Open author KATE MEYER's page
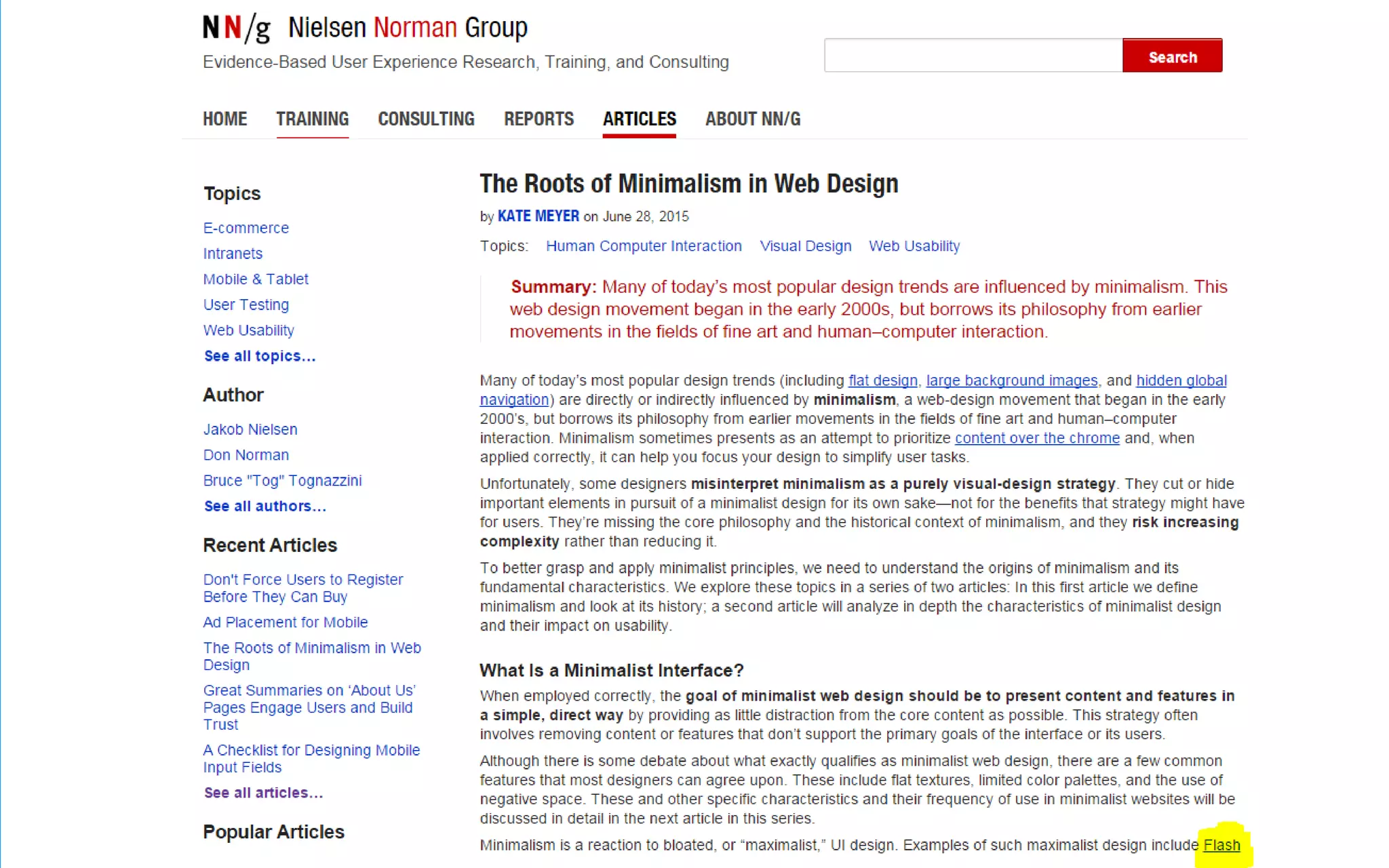 pyautogui.click(x=538, y=216)
